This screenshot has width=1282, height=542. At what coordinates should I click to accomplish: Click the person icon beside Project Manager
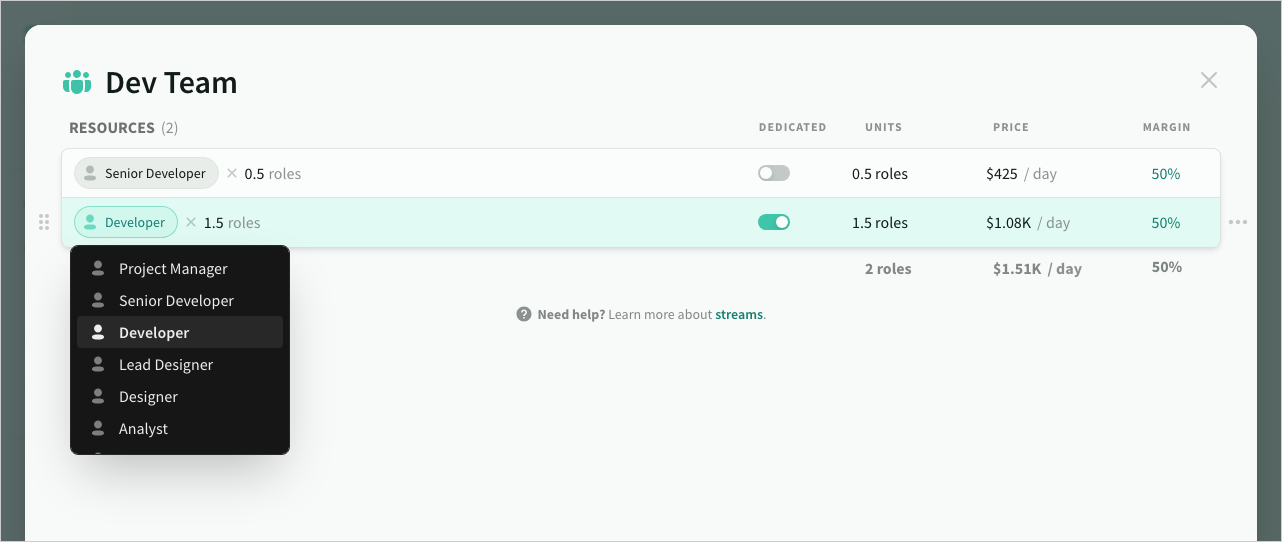click(98, 268)
